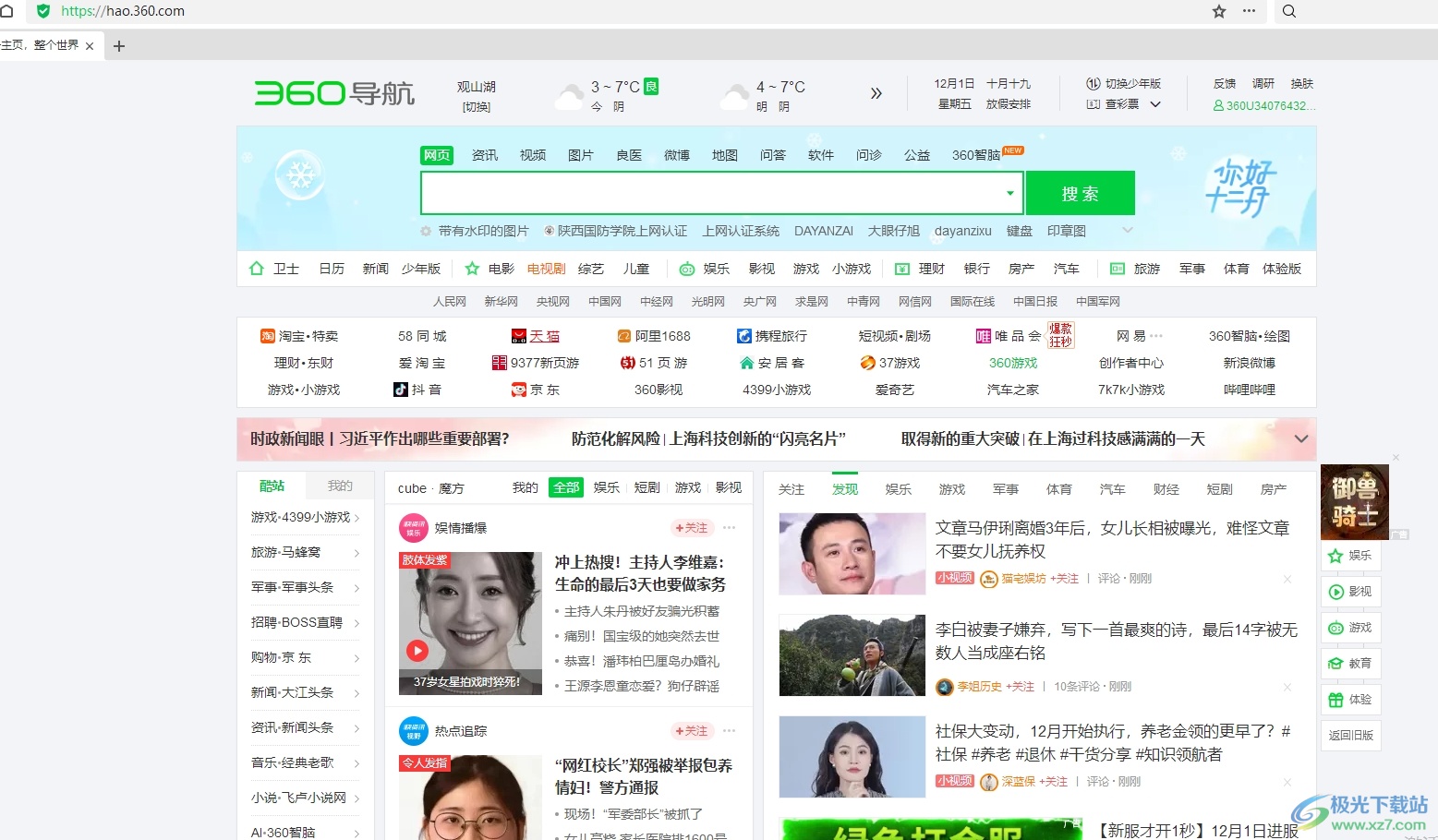This screenshot has height=840, width=1438.
Task: Open the 查彩票 dropdown arrow
Action: [x=1155, y=104]
